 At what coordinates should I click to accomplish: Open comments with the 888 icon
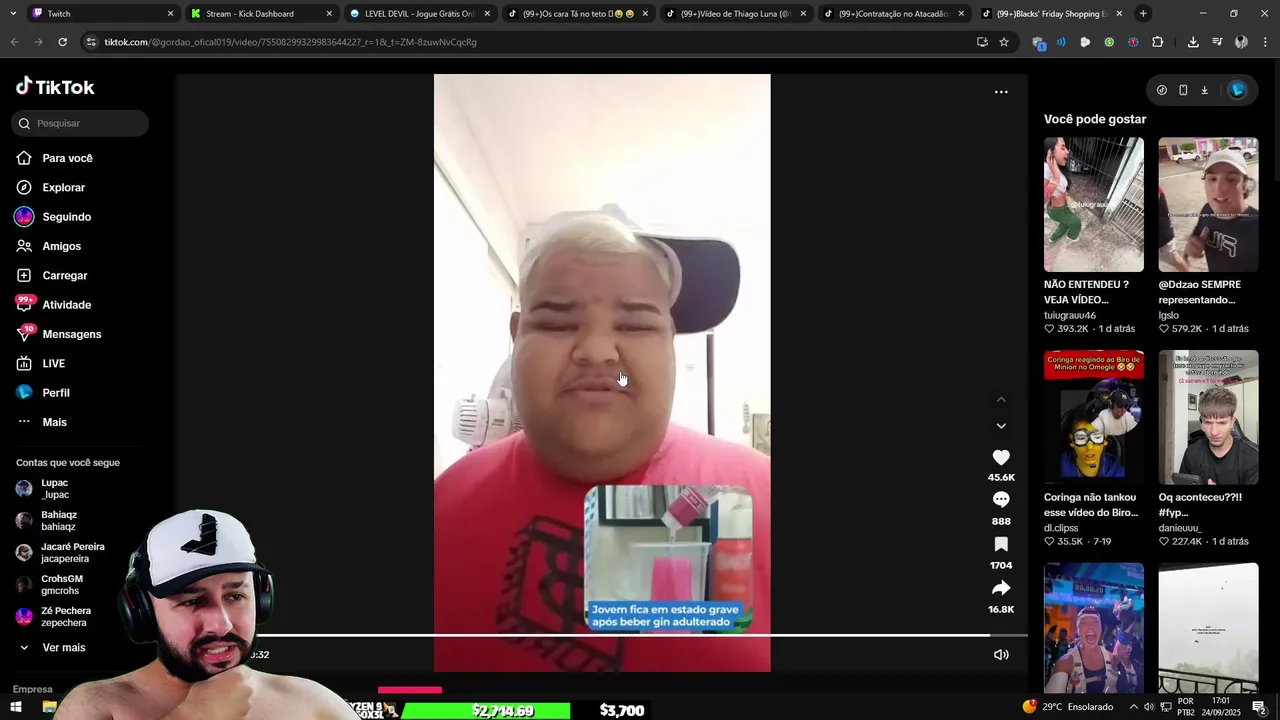point(1001,499)
